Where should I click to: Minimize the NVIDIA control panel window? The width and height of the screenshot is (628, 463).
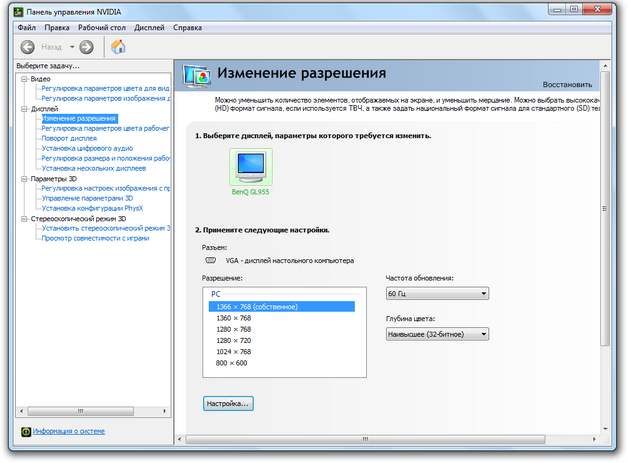557,9
